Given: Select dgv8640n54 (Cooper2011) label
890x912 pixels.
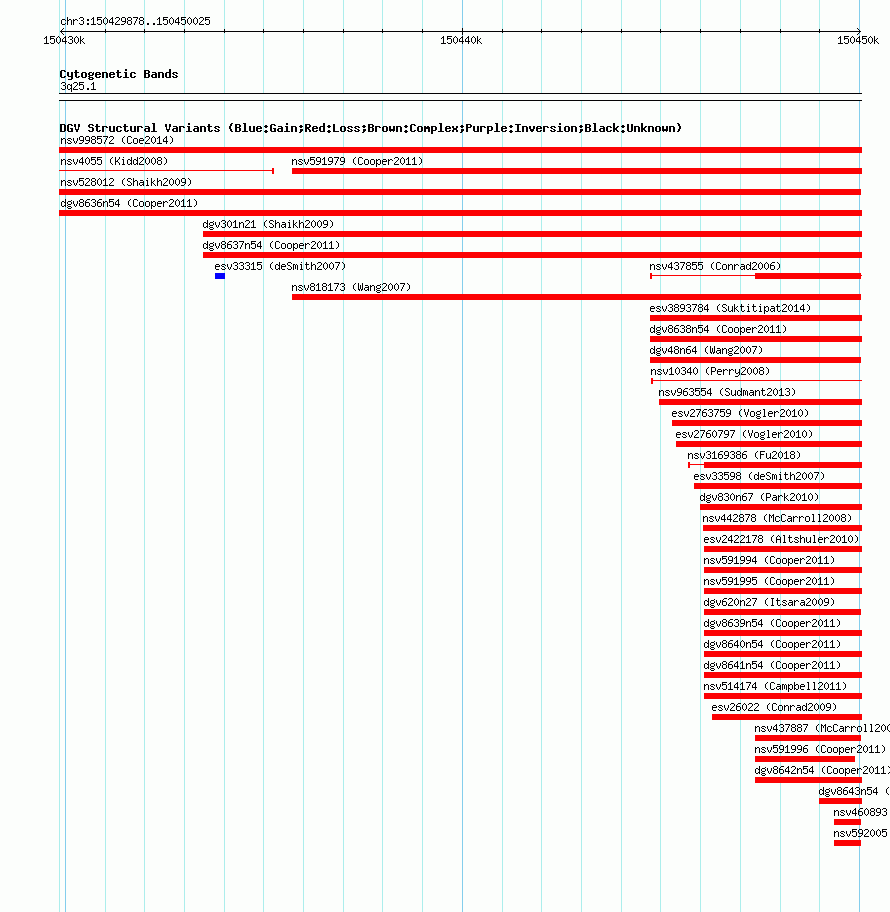Looking at the screenshot, I should 772,643.
